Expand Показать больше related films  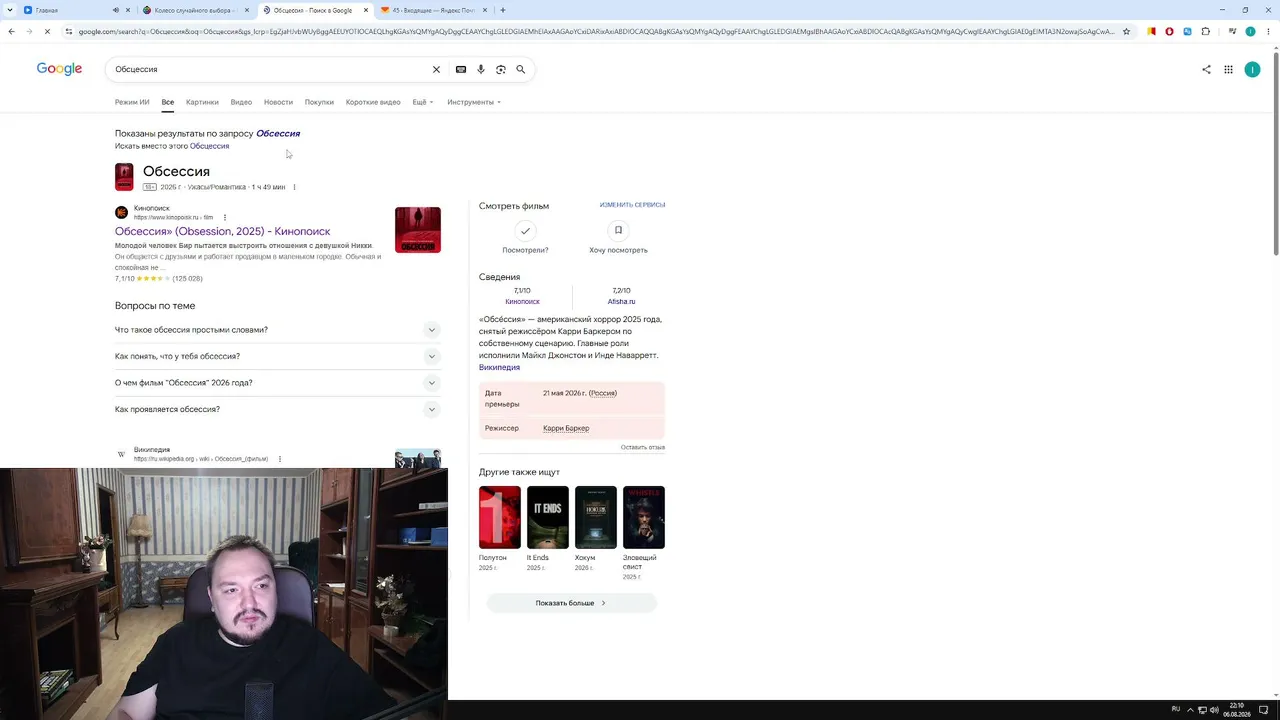[571, 603]
